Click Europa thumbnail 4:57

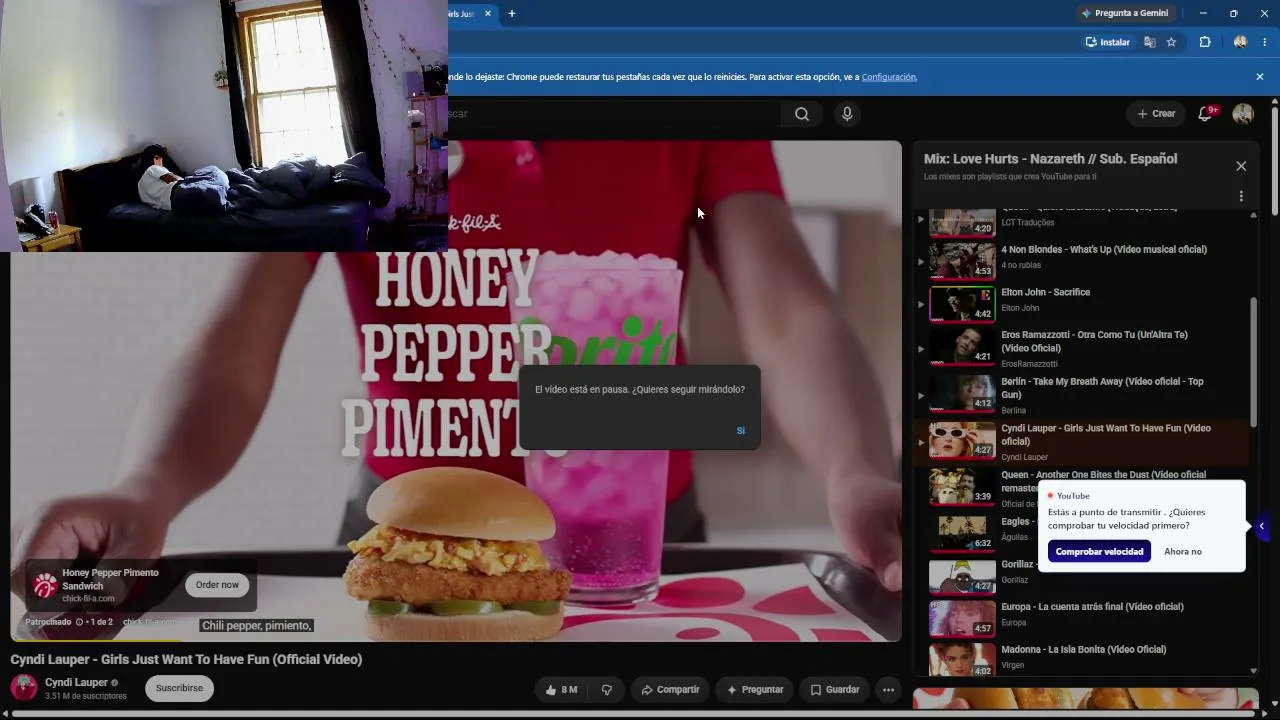[x=962, y=619]
